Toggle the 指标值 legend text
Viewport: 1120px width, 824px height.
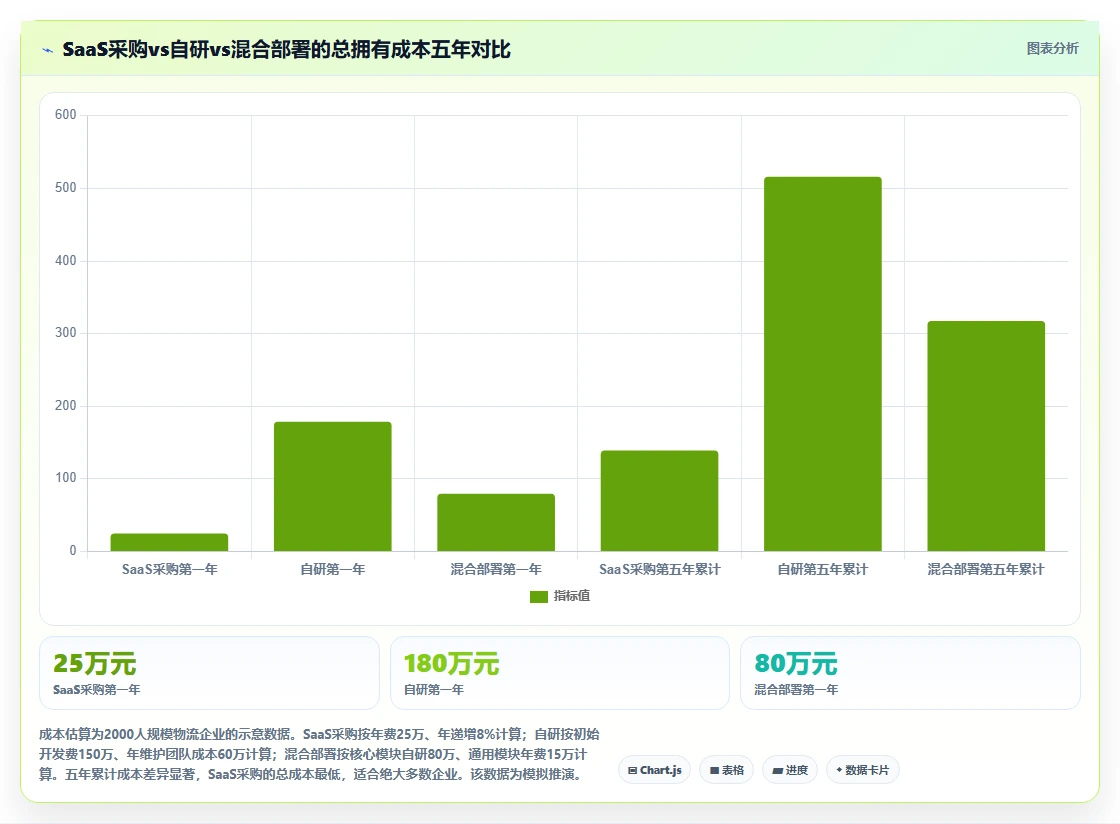click(572, 596)
